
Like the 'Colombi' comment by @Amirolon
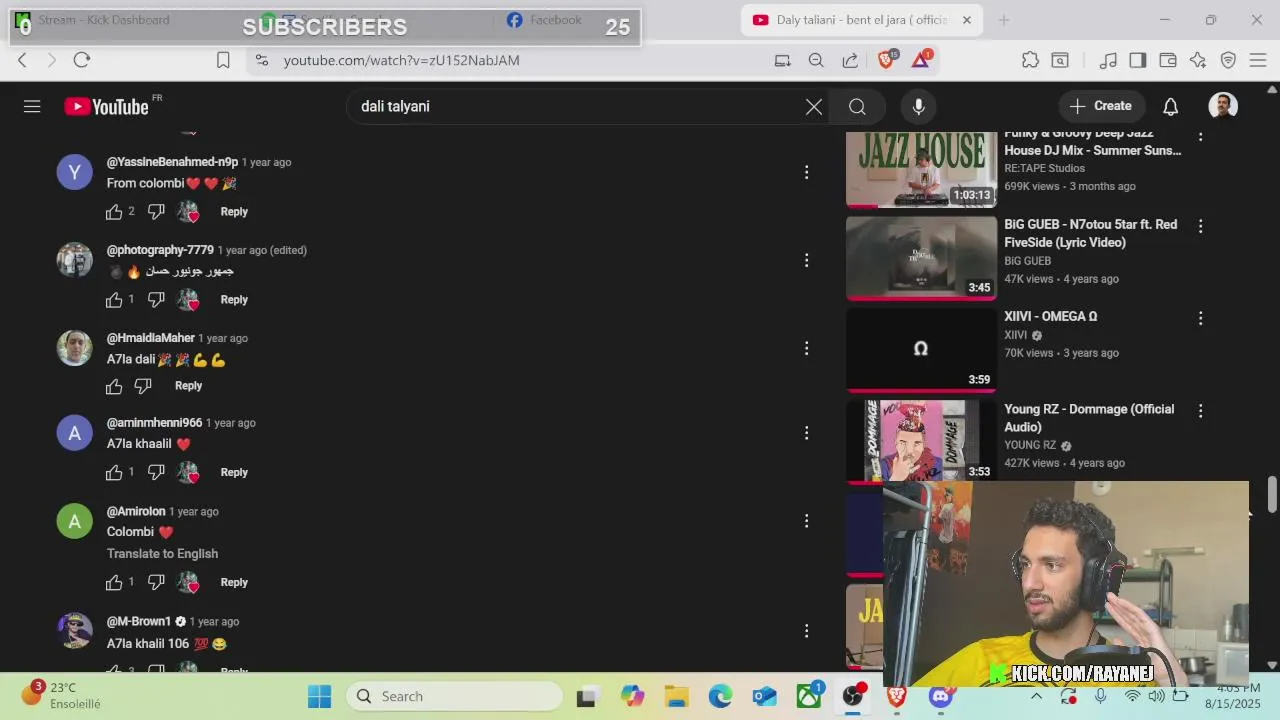[x=114, y=582]
